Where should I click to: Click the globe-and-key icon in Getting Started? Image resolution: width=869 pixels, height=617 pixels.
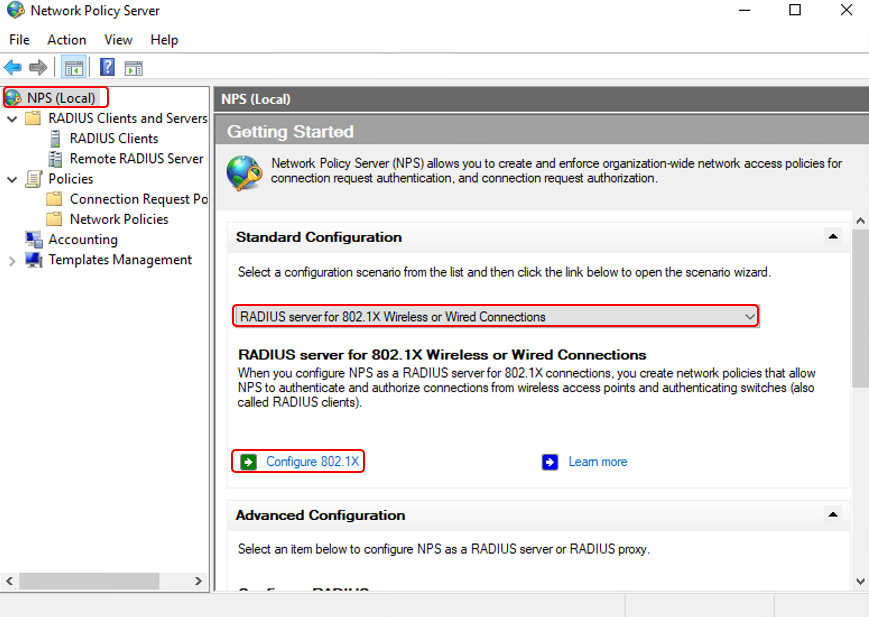244,173
